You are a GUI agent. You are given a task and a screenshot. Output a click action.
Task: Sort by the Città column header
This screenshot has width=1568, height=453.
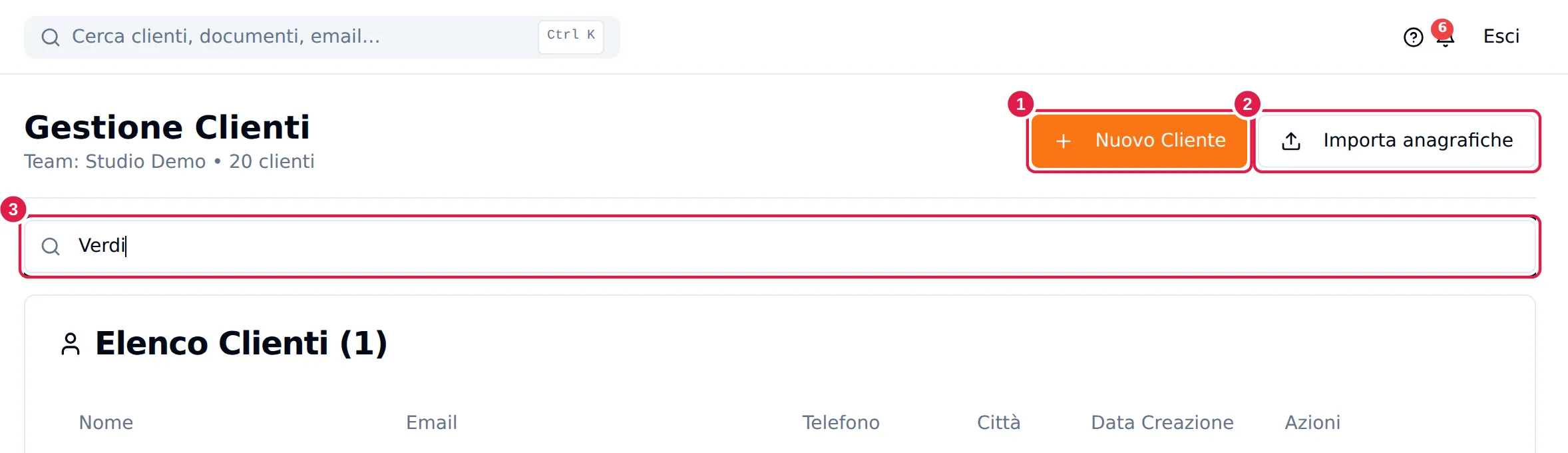(998, 422)
